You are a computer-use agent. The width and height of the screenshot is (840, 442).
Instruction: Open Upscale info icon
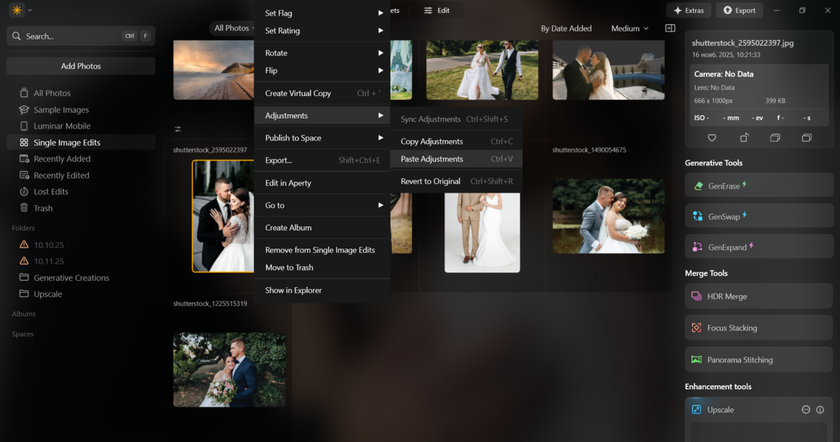pyautogui.click(x=820, y=409)
